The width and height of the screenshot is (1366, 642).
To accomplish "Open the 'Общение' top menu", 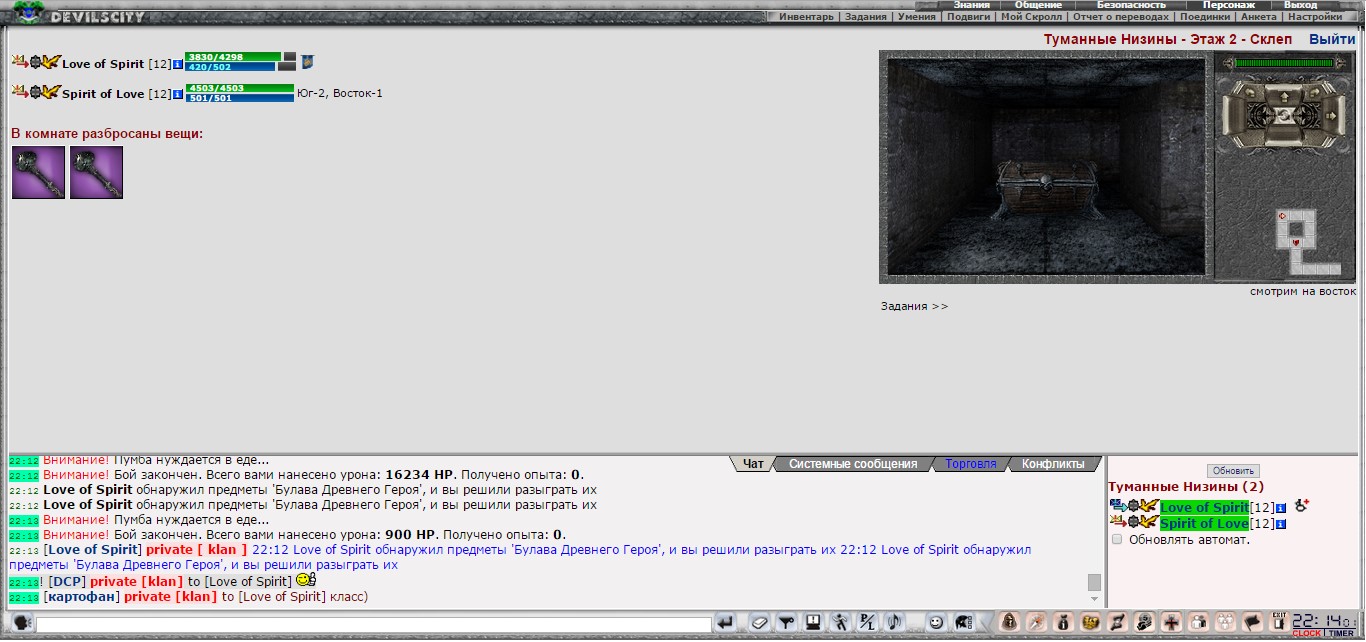I will (x=1038, y=5).
